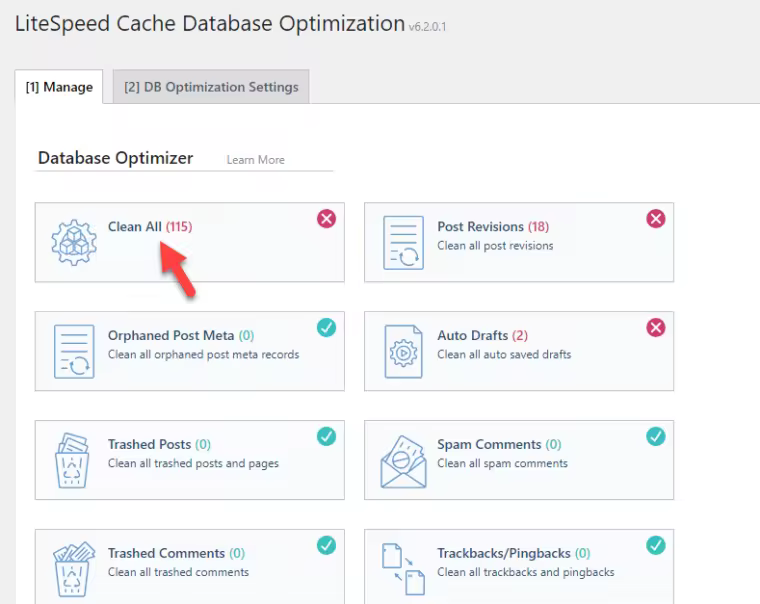Click the Trashed Comments bin icon
The height and width of the screenshot is (604, 760).
pyautogui.click(x=74, y=569)
